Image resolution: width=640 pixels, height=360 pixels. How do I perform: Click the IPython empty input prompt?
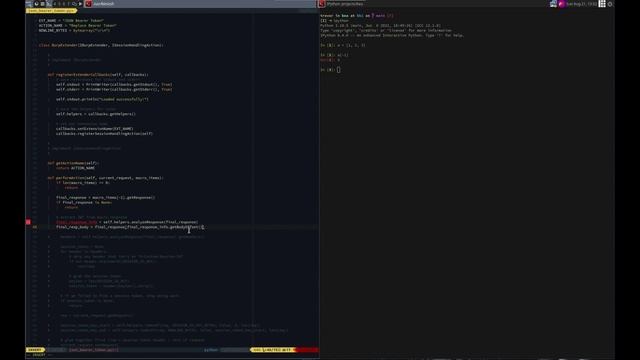pyautogui.click(x=331, y=70)
